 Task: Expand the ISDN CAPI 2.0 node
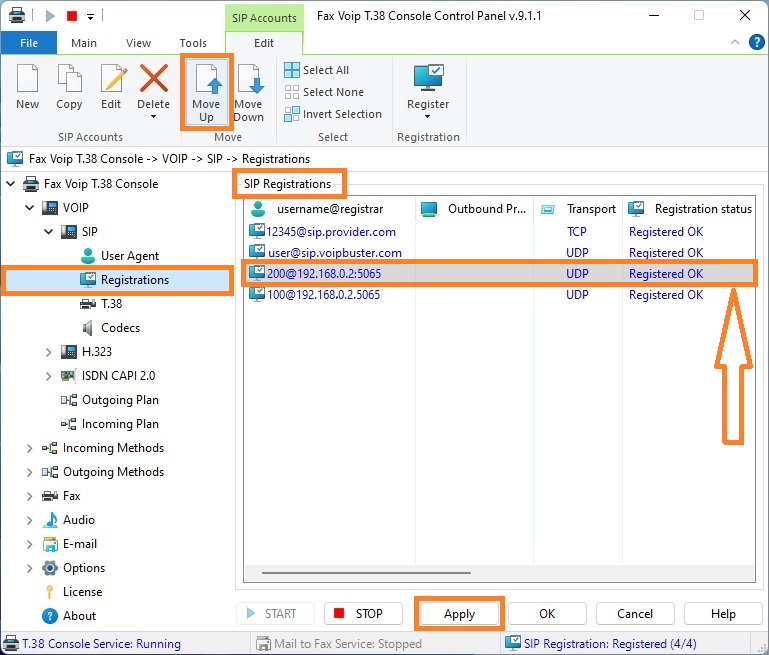tap(49, 376)
